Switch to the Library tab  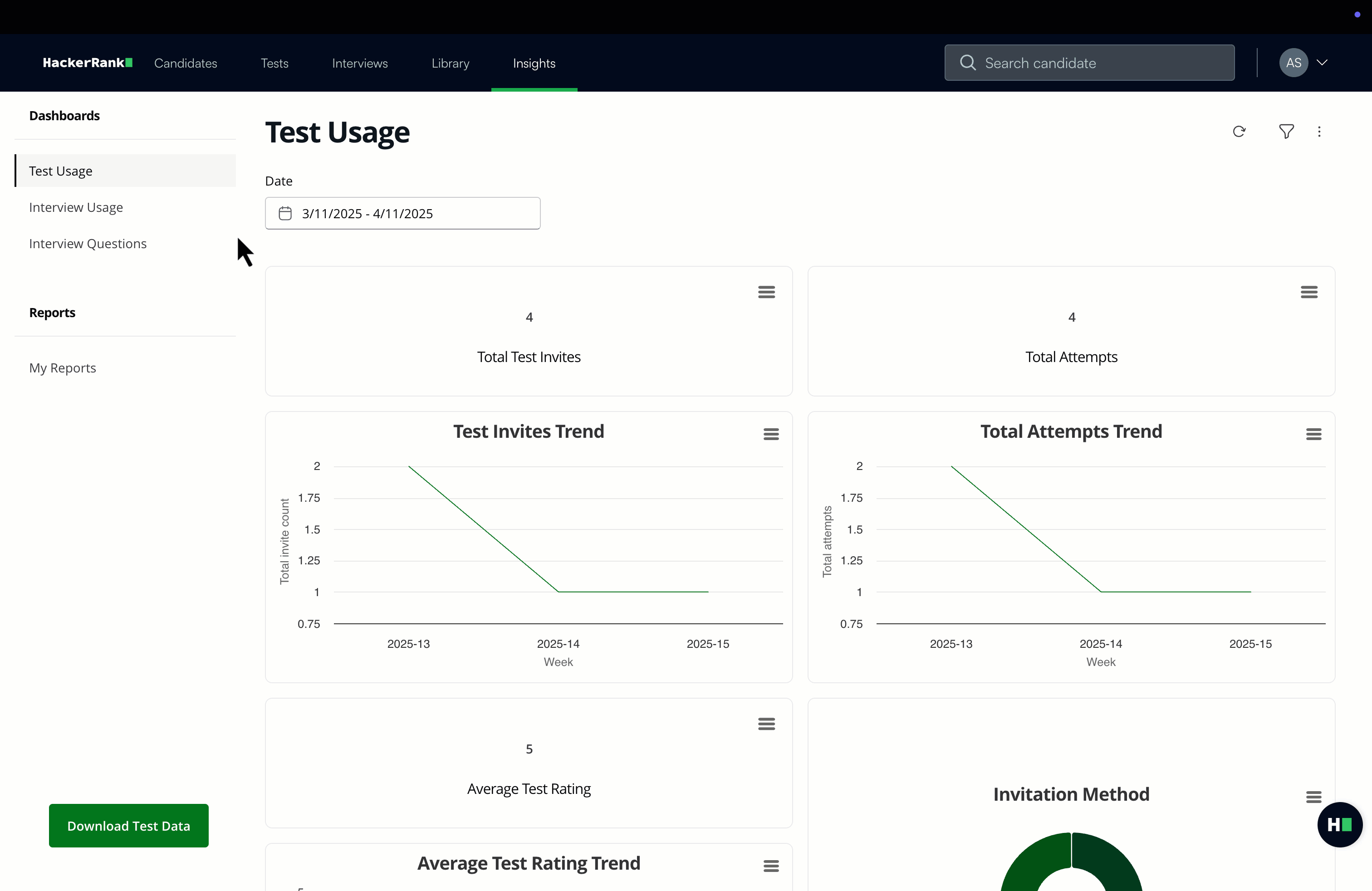[450, 64]
